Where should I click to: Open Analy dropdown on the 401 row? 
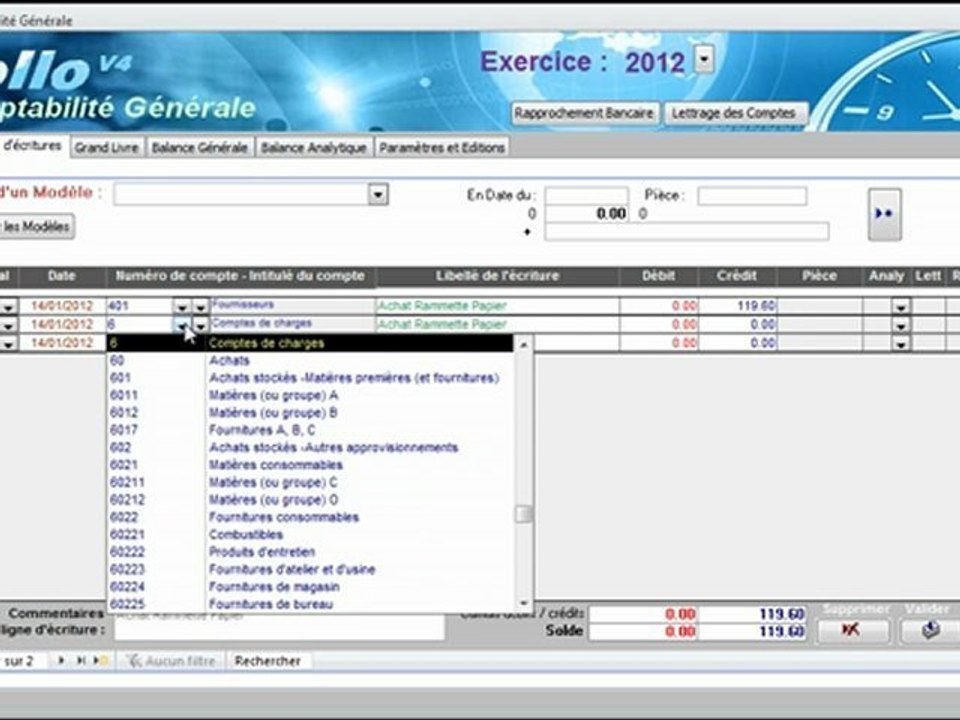[x=901, y=307]
